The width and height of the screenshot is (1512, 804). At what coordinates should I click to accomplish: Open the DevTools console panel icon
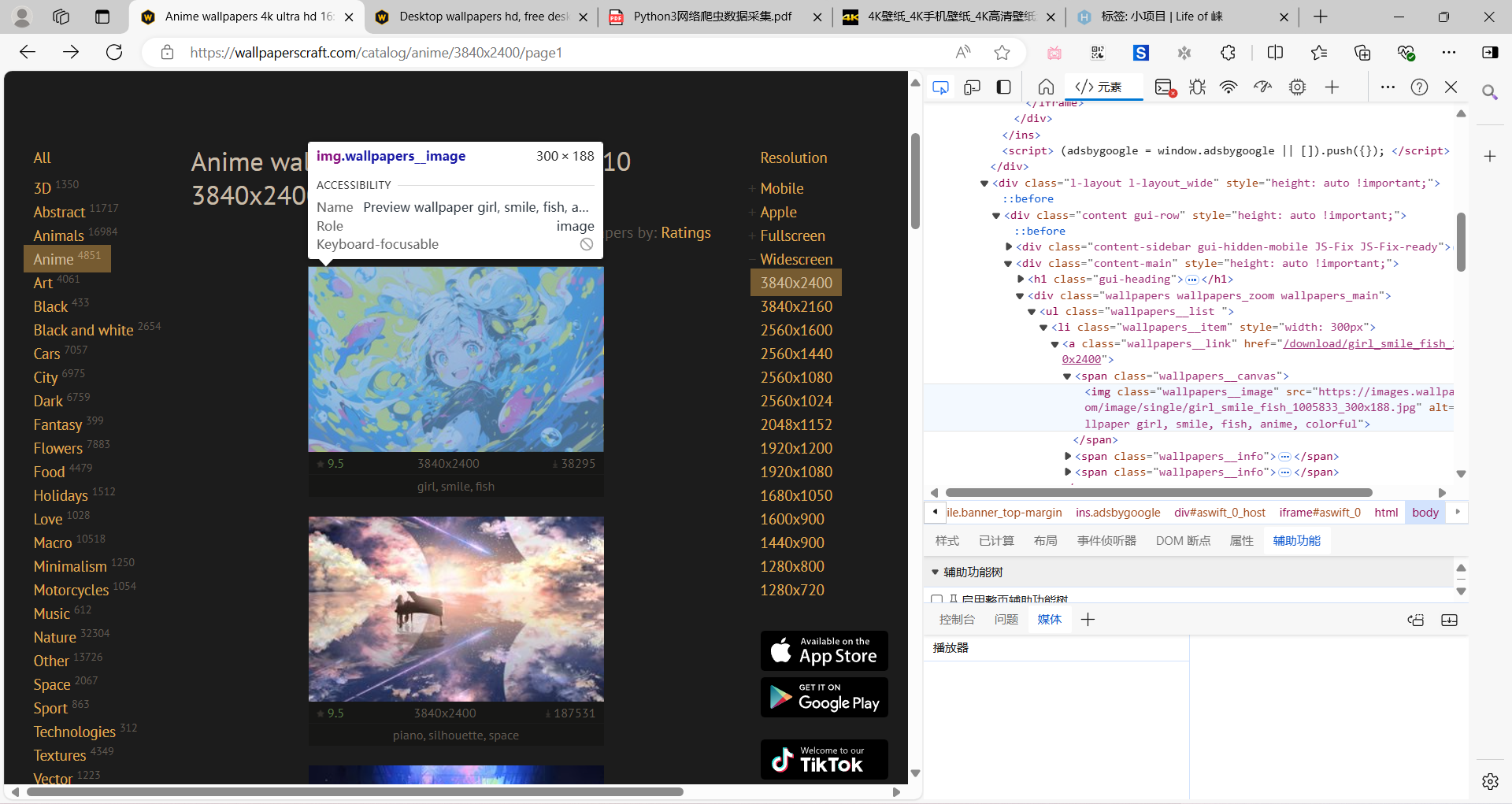tap(1165, 87)
